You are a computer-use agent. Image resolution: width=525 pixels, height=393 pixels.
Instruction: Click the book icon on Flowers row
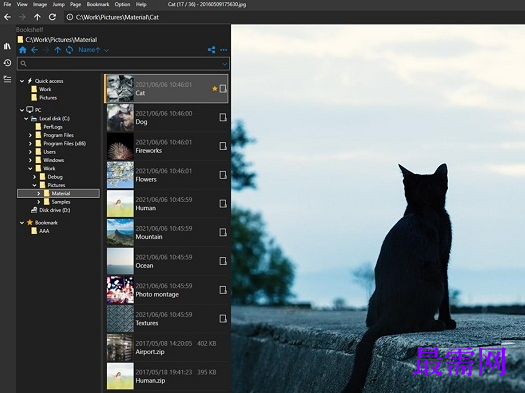coord(223,175)
